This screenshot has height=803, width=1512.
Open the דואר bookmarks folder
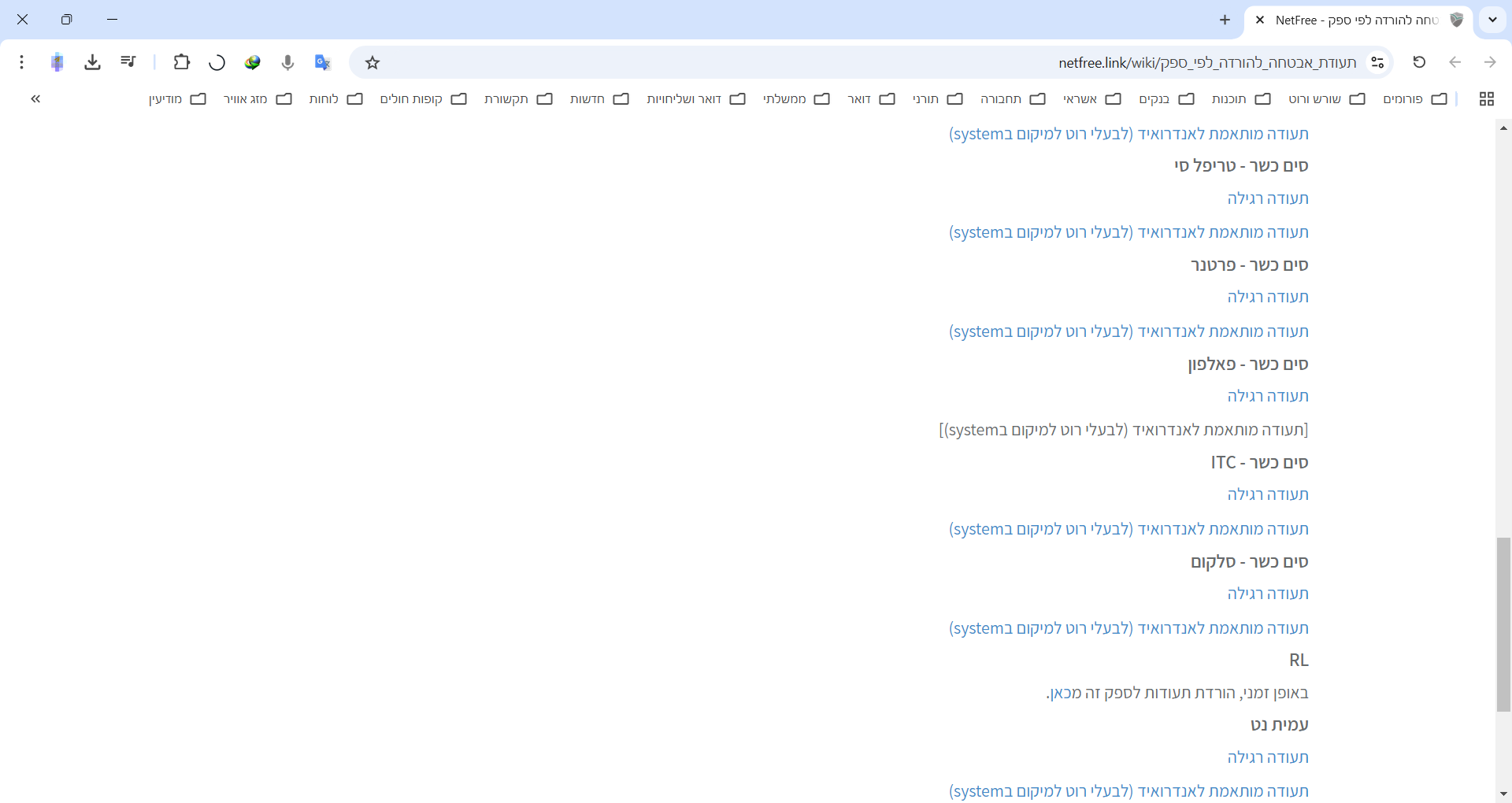tap(871, 98)
